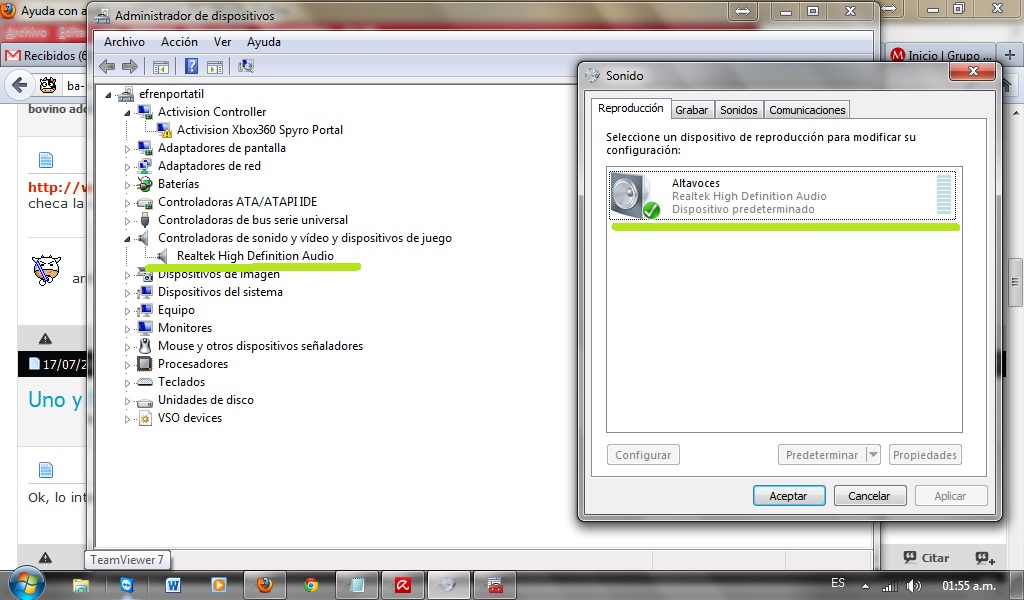The height and width of the screenshot is (600, 1024).
Task: Open a new browser tab with the plus button
Action: point(1010,55)
